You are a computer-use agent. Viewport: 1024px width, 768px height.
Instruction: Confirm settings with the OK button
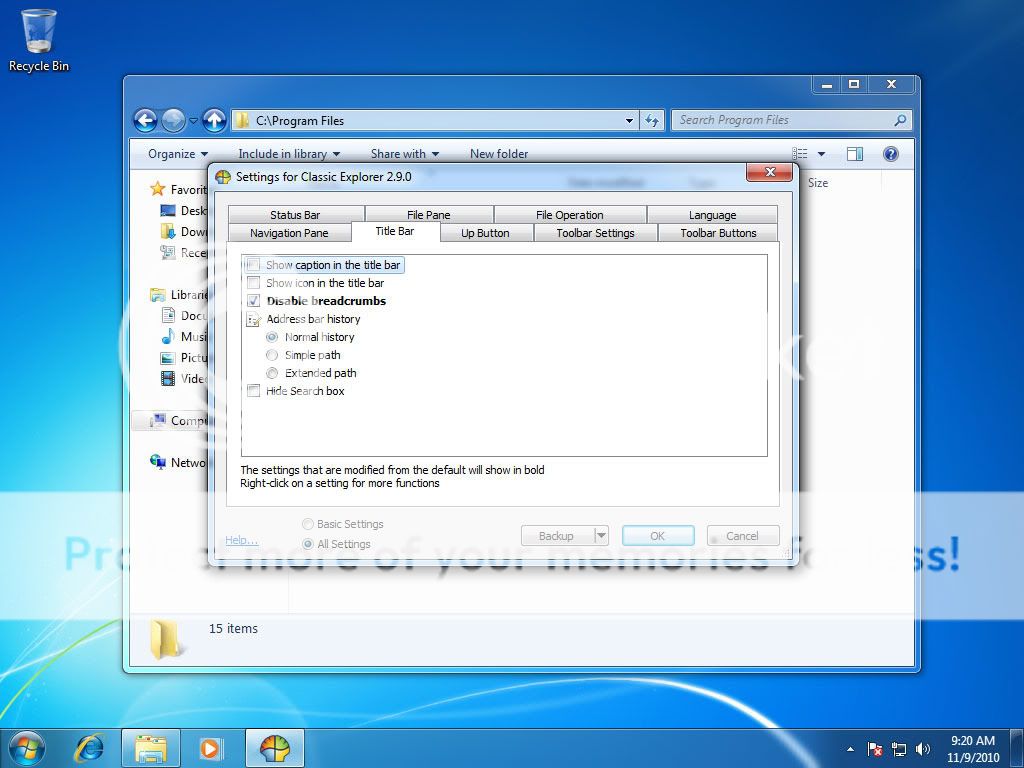[x=657, y=535]
